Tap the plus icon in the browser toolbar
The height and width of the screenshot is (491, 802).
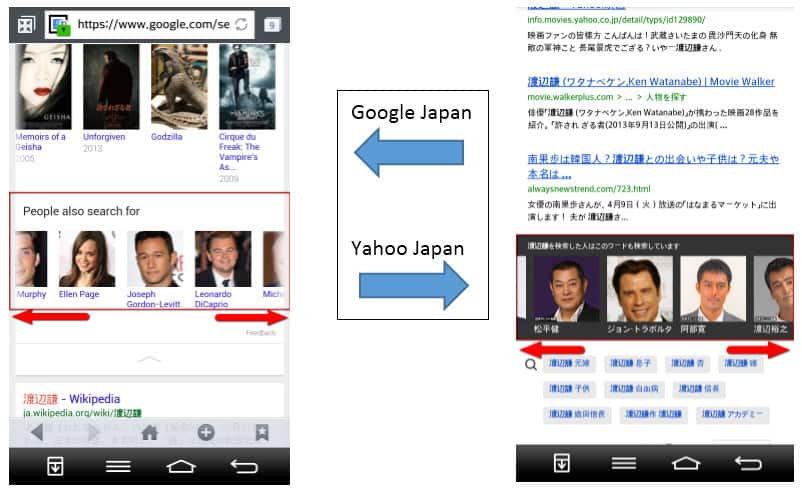(206, 433)
